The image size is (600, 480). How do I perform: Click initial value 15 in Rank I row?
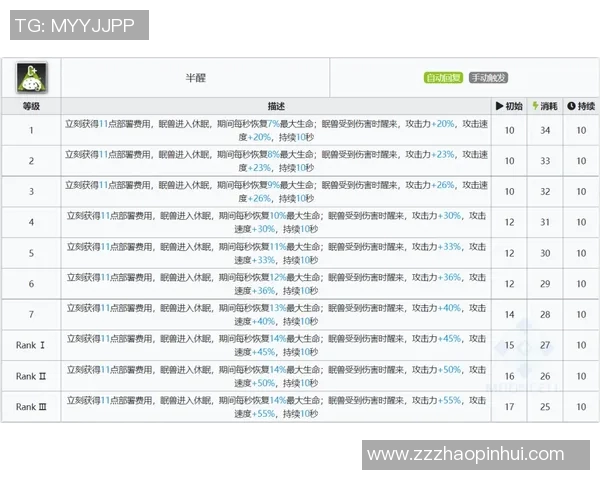509,345
